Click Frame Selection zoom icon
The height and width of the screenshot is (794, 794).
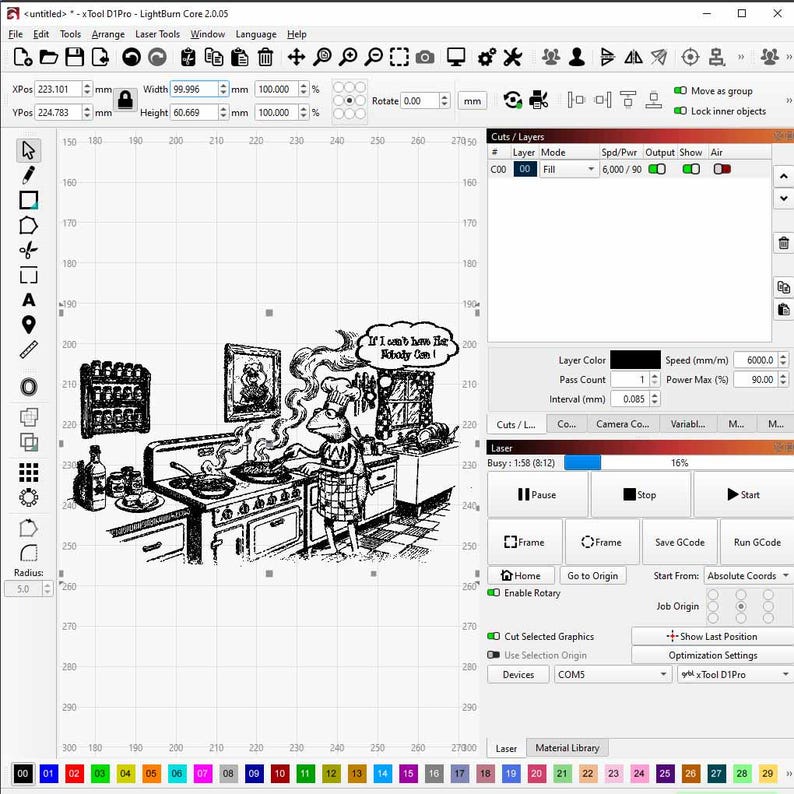coord(399,57)
